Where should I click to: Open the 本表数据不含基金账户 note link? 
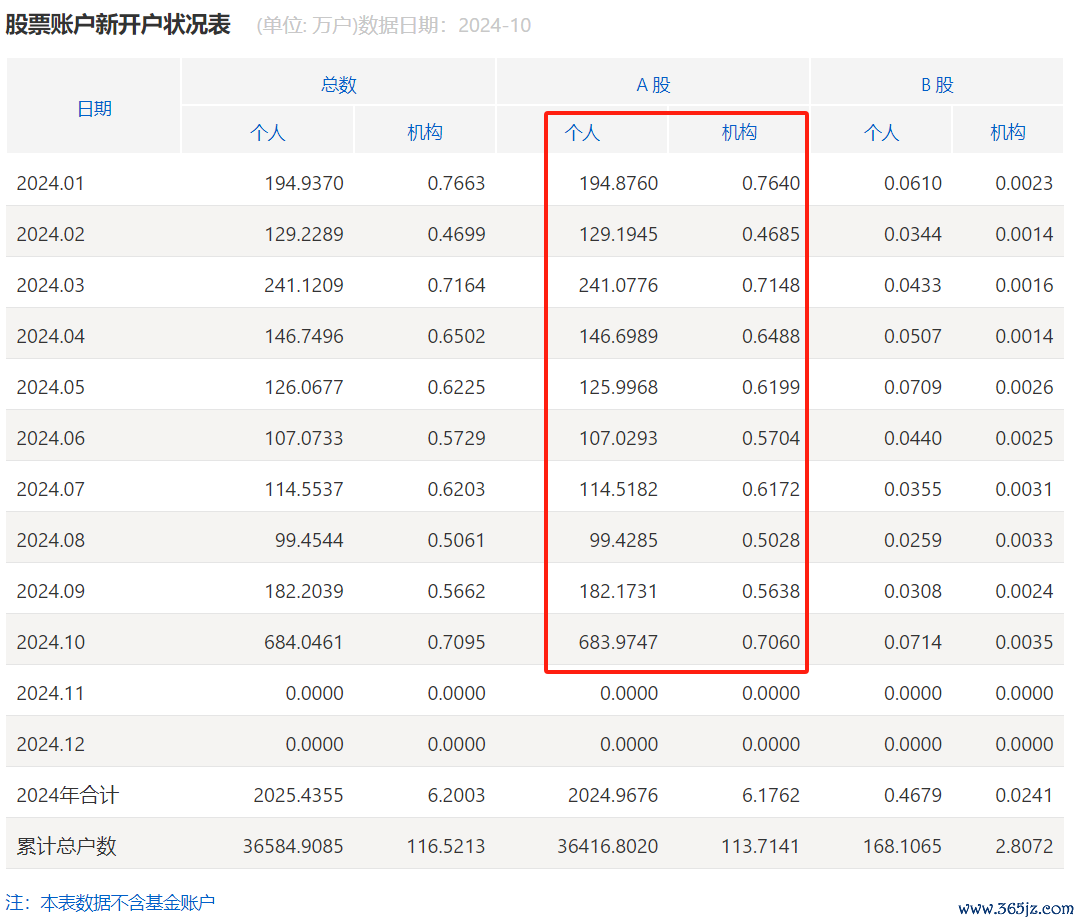pos(127,902)
